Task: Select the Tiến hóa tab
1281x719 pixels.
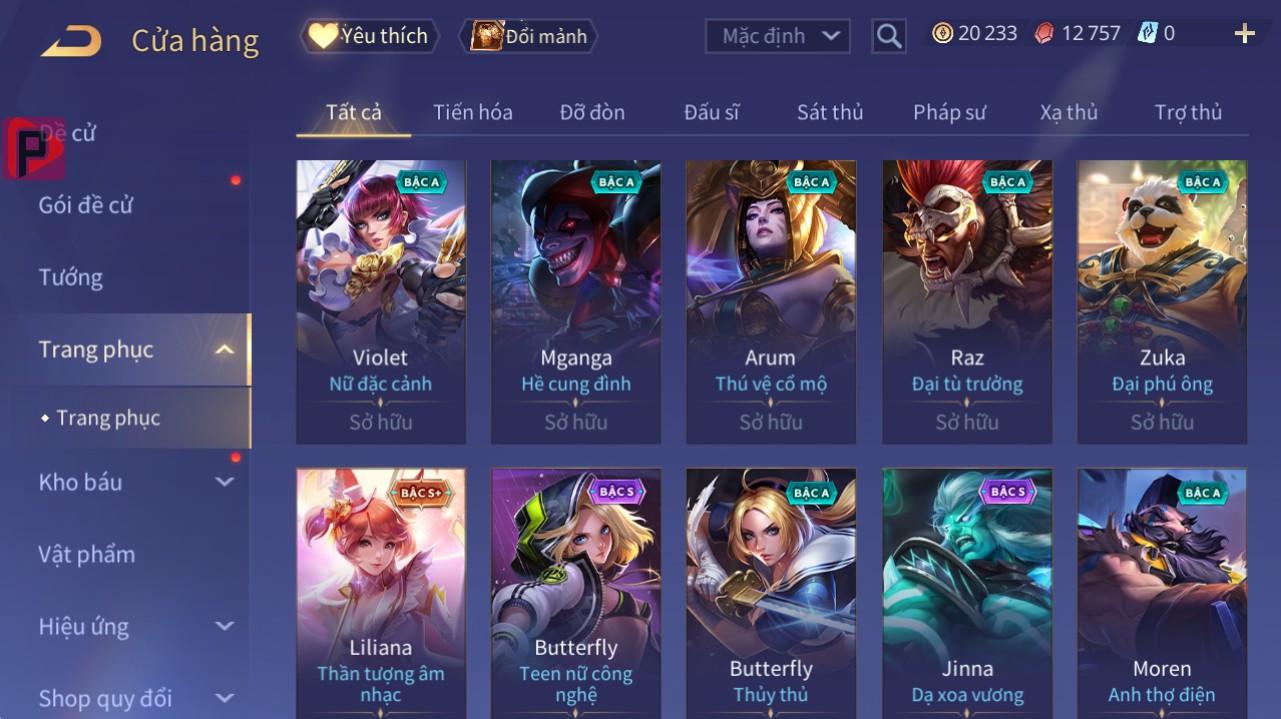Action: coord(473,112)
